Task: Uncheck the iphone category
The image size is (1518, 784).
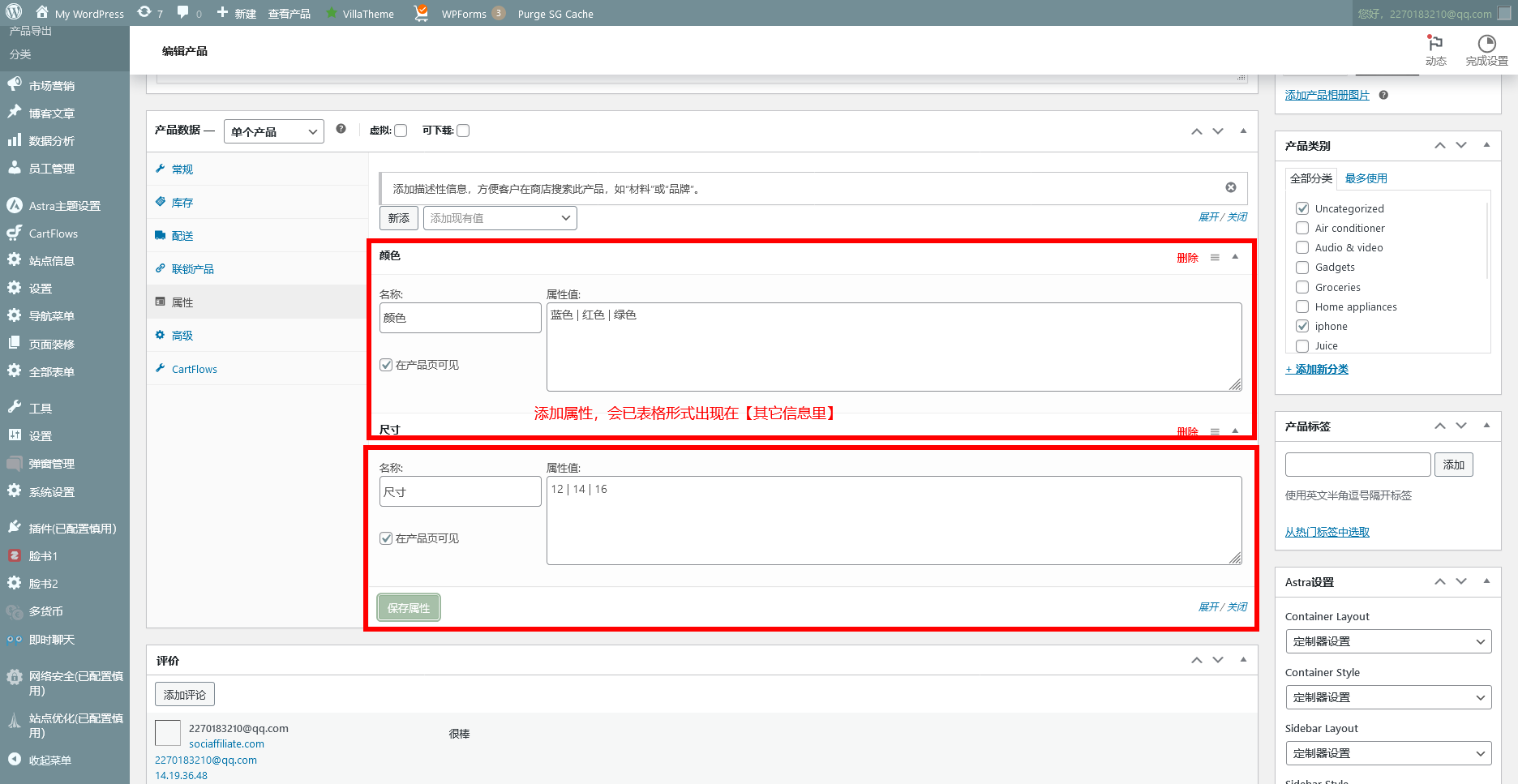Action: [x=1302, y=326]
